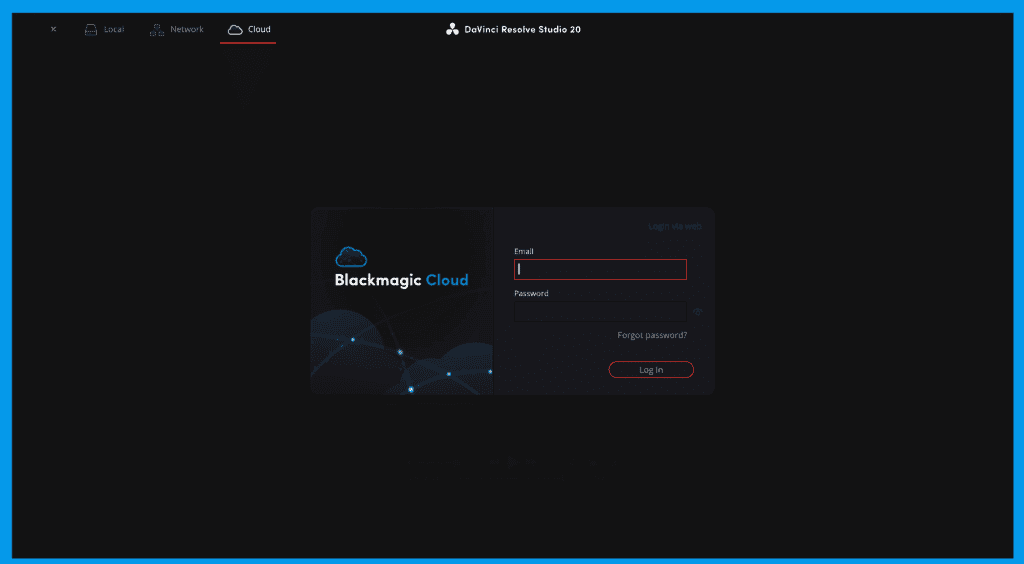
Task: Open the Login via web link
Action: click(675, 226)
